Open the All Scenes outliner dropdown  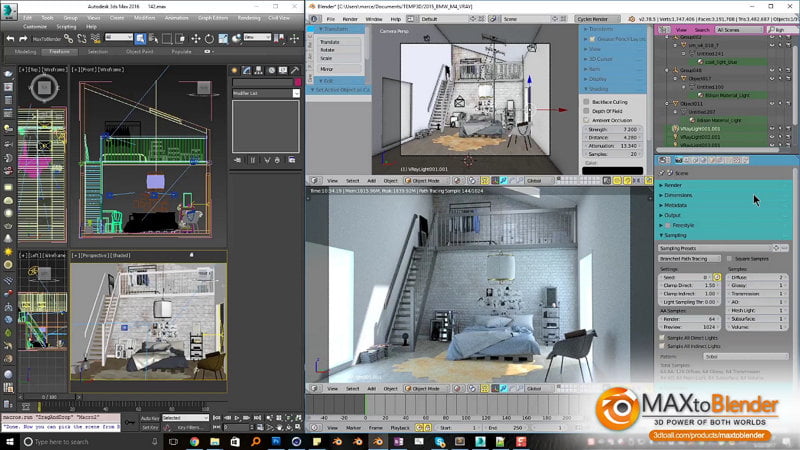tap(738, 30)
